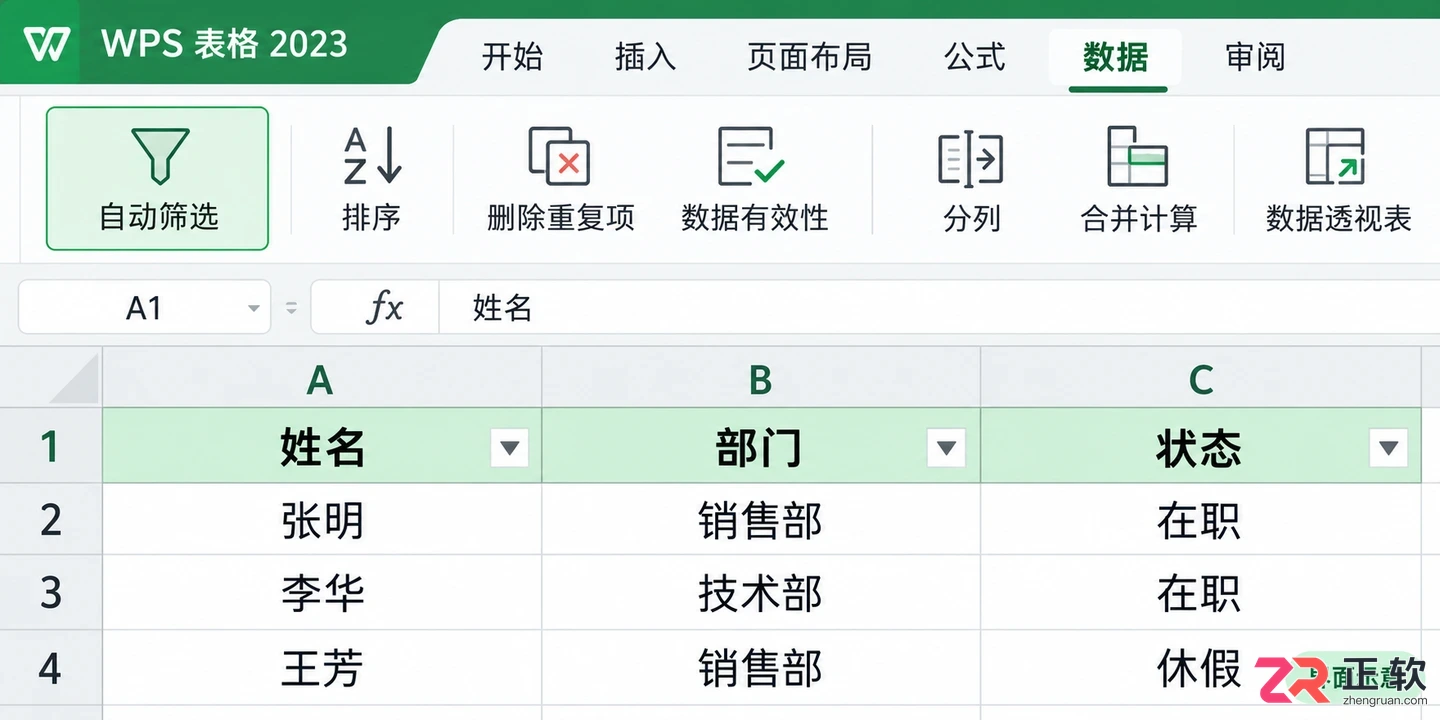Click the 休假 status cell
This screenshot has height=720, width=1440.
(x=1201, y=667)
